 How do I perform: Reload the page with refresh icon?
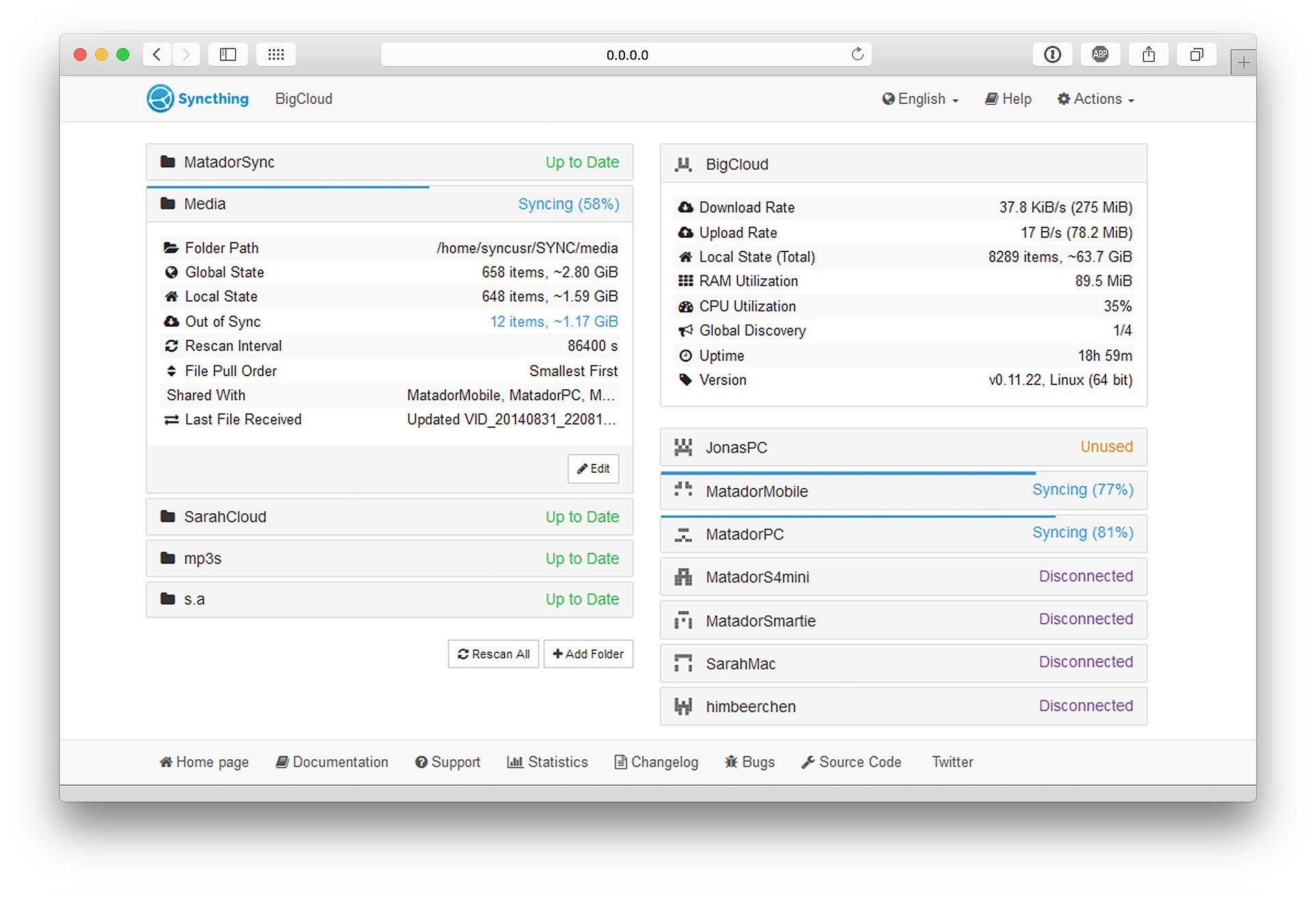coord(857,55)
